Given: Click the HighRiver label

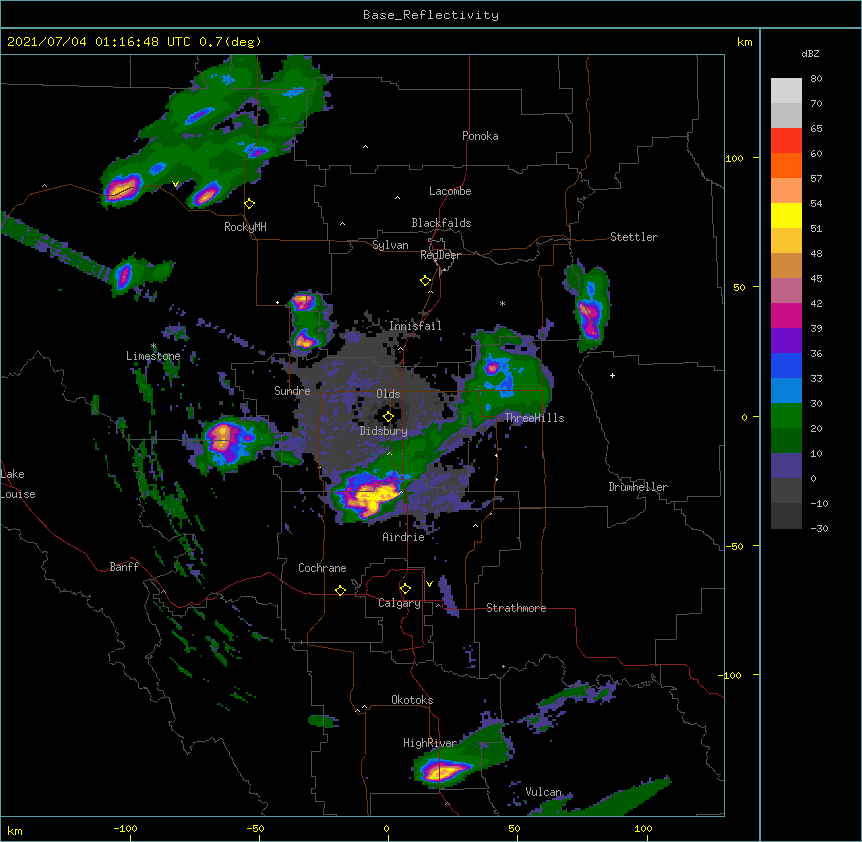Looking at the screenshot, I should point(430,743).
